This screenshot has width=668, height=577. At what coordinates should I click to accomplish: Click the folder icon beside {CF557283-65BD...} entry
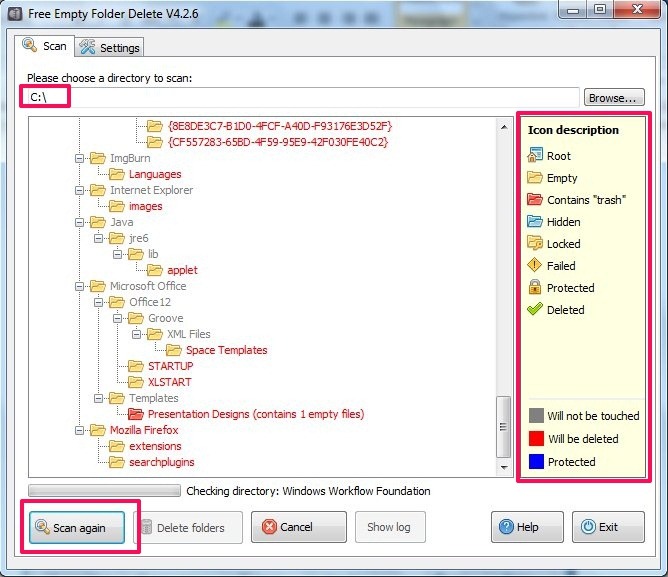[155, 142]
